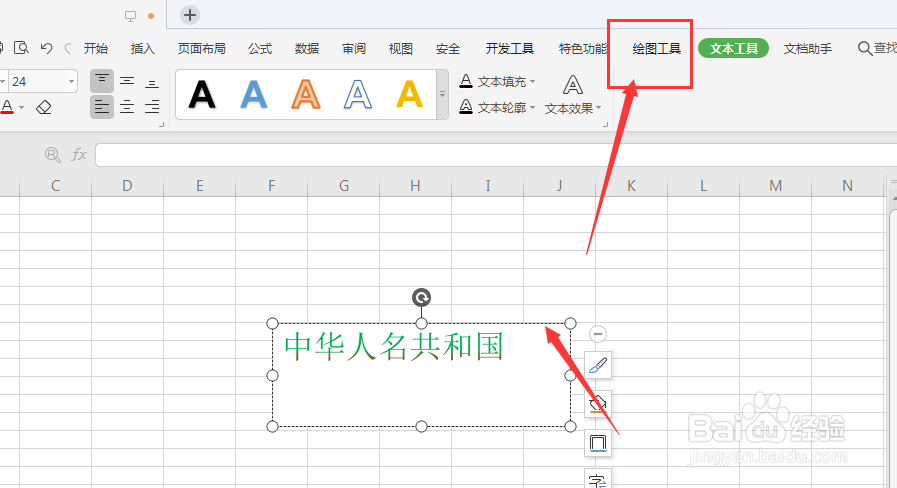Viewport: 897px width, 488px height.
Task: Clear formatting with the eraser icon
Action: (43, 107)
